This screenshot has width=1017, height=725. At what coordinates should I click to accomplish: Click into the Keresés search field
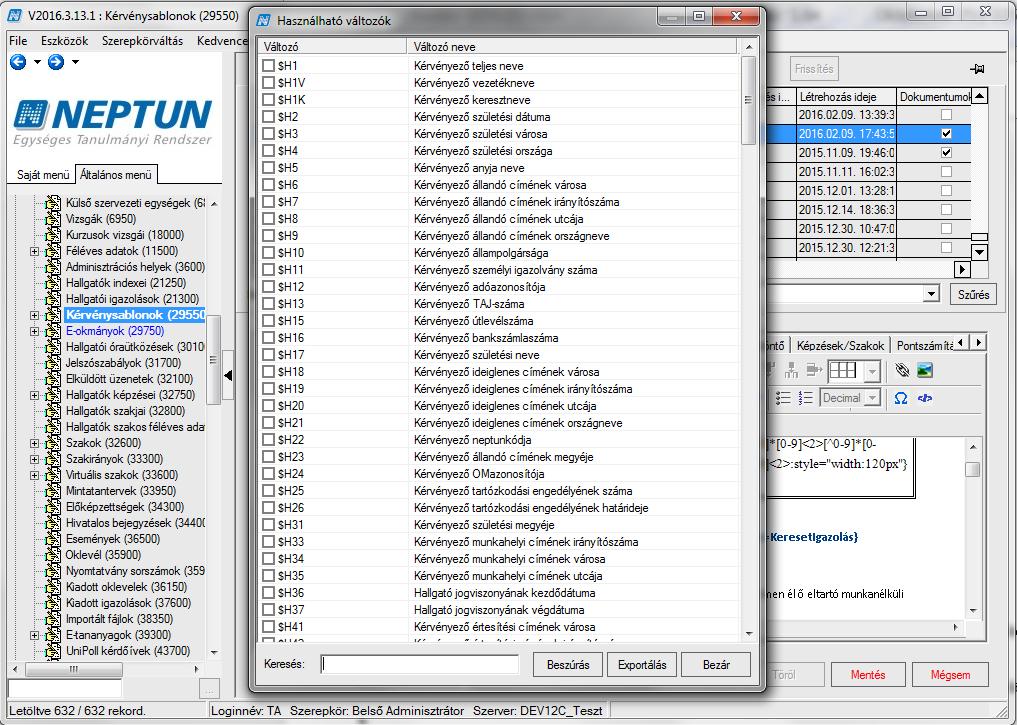point(420,665)
